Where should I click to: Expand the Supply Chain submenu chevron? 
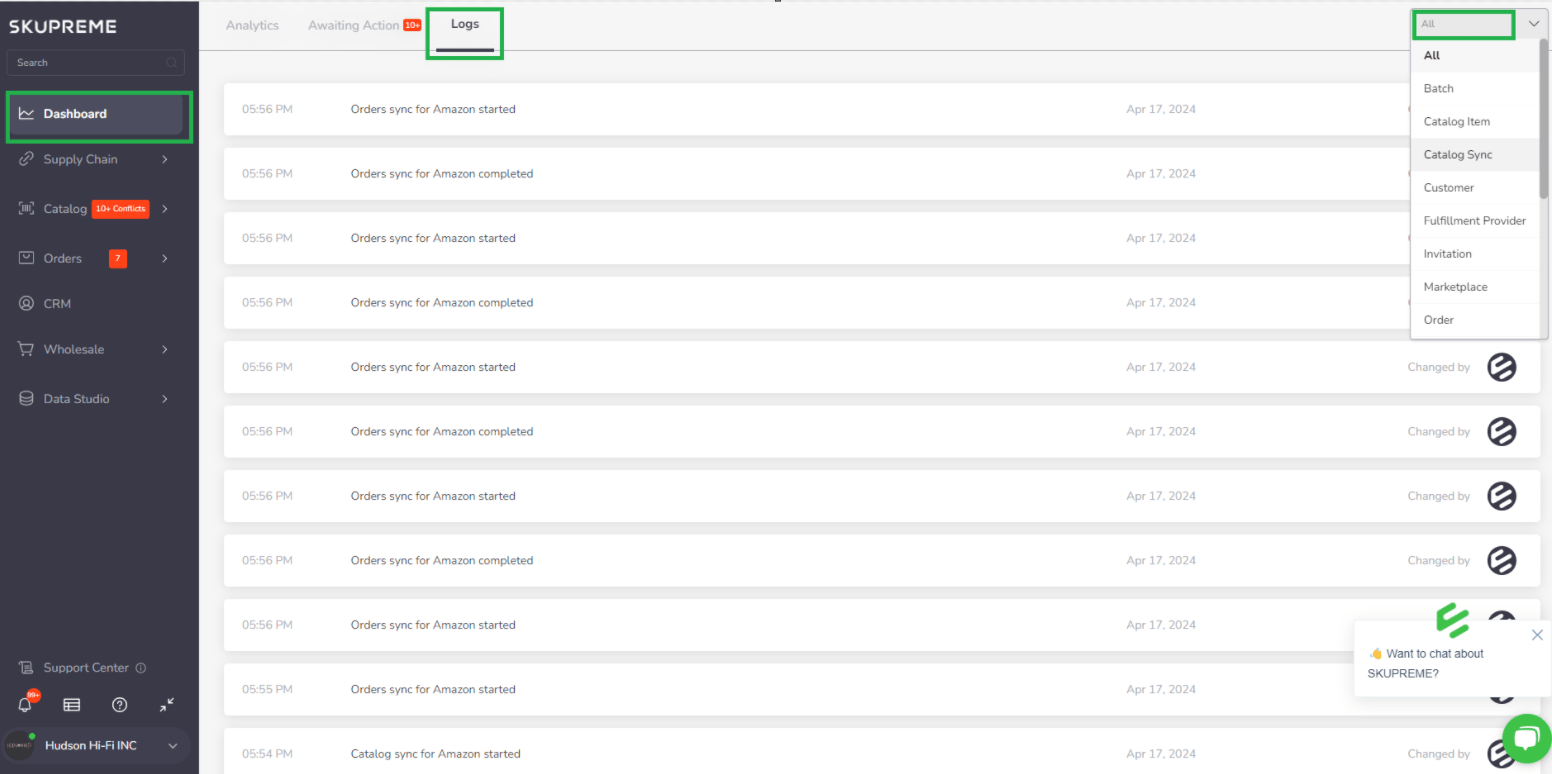pos(164,159)
